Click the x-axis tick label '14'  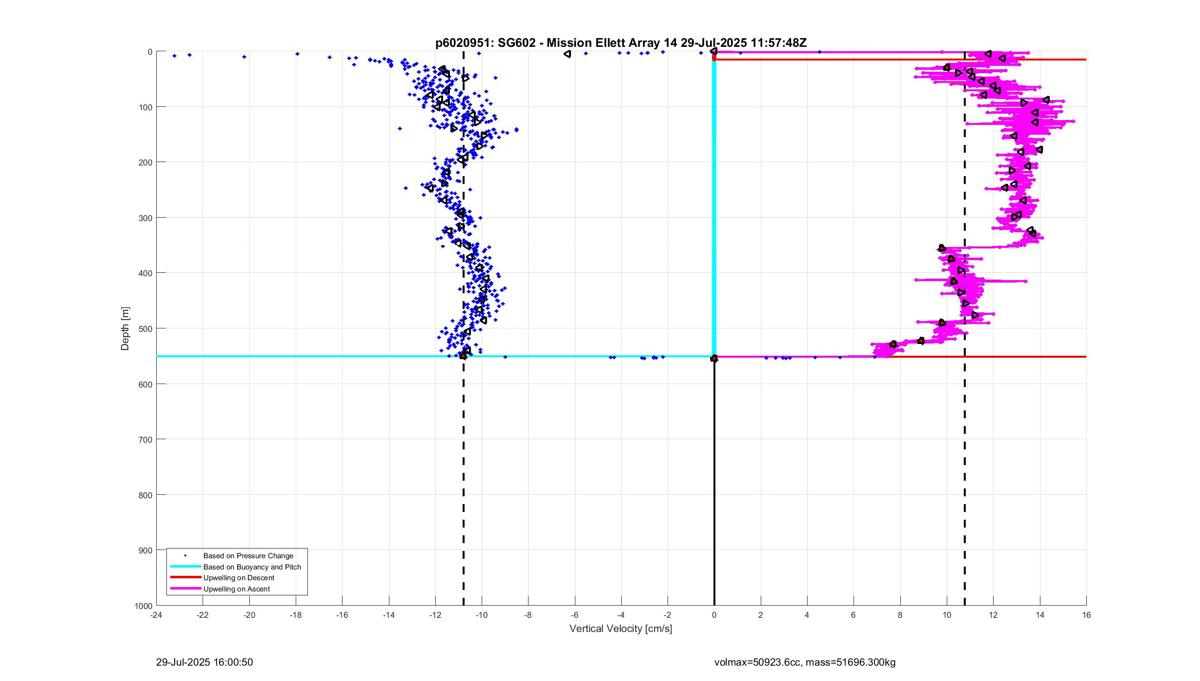pos(1040,616)
